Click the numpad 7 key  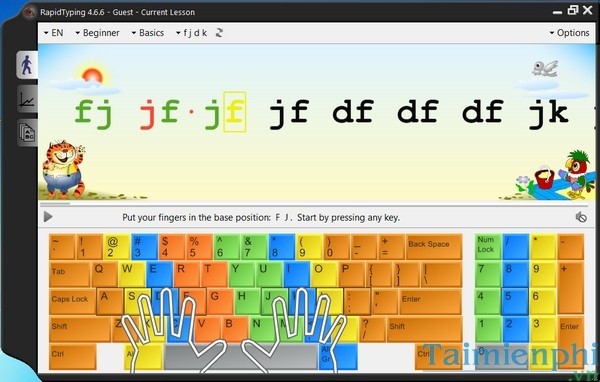point(488,274)
